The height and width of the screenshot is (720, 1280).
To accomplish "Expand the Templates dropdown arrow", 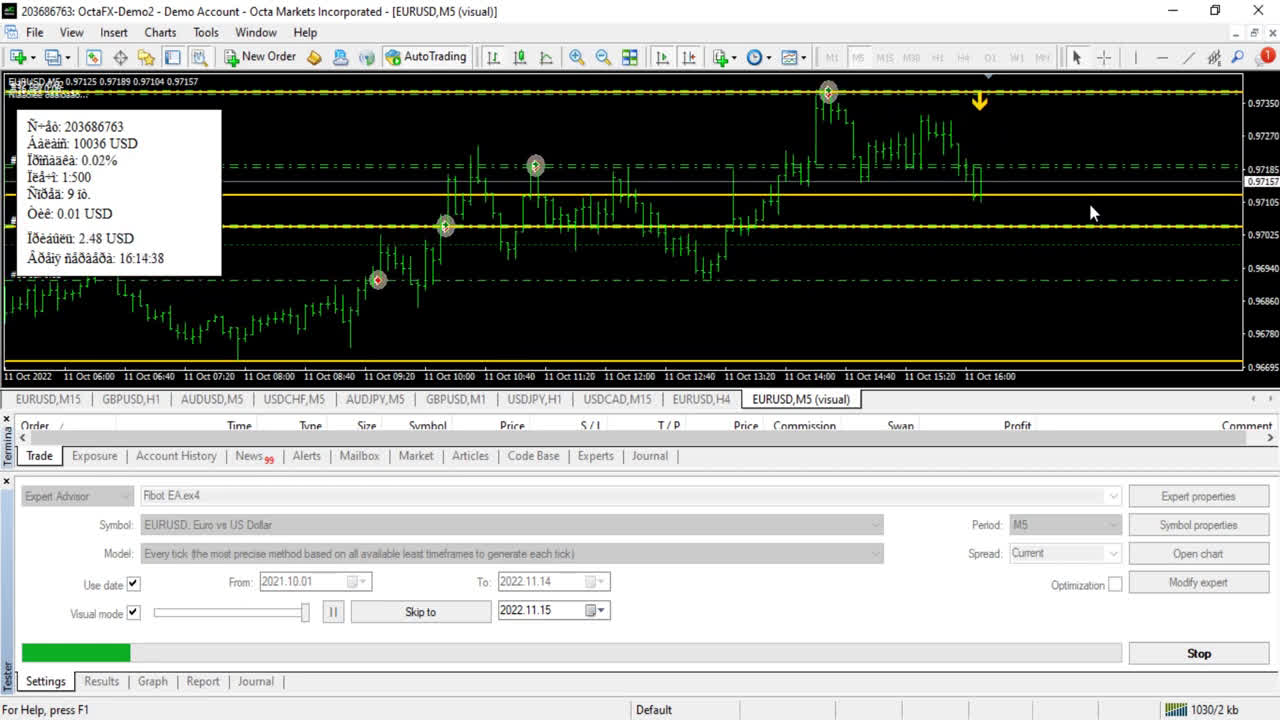I will 803,57.
